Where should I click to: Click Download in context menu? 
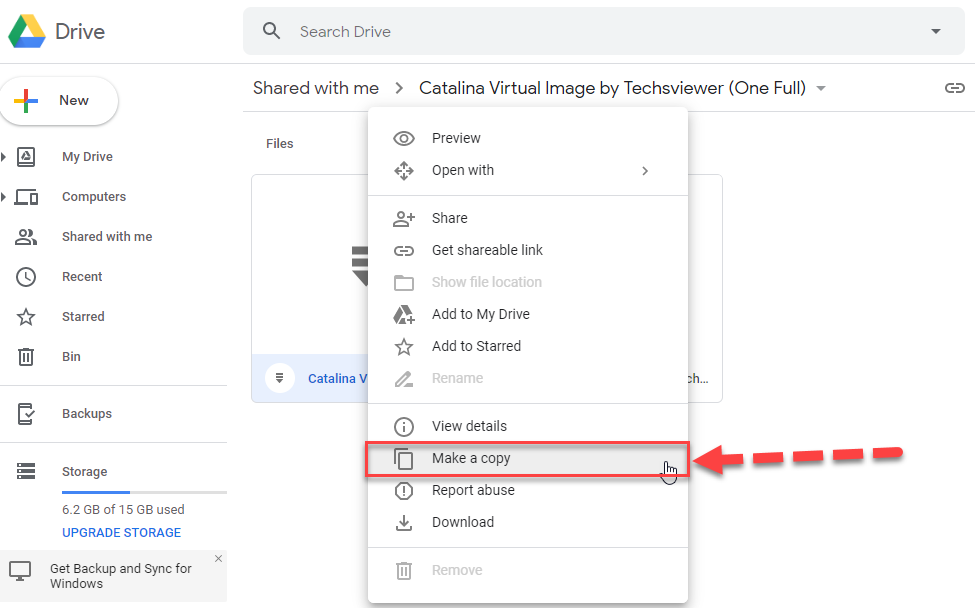[x=528, y=522]
